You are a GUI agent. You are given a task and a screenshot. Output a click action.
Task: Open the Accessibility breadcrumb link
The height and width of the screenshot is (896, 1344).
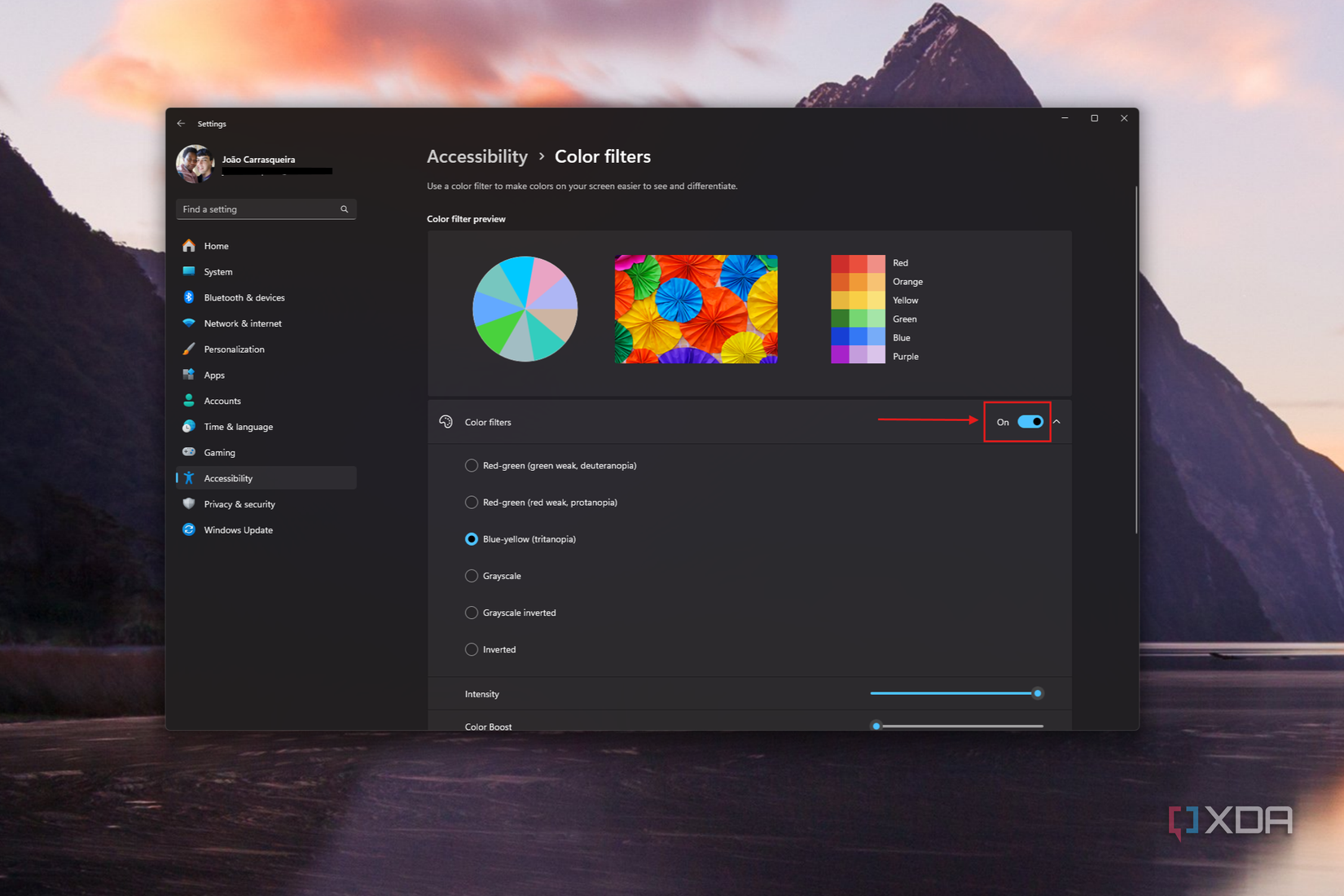click(x=477, y=156)
